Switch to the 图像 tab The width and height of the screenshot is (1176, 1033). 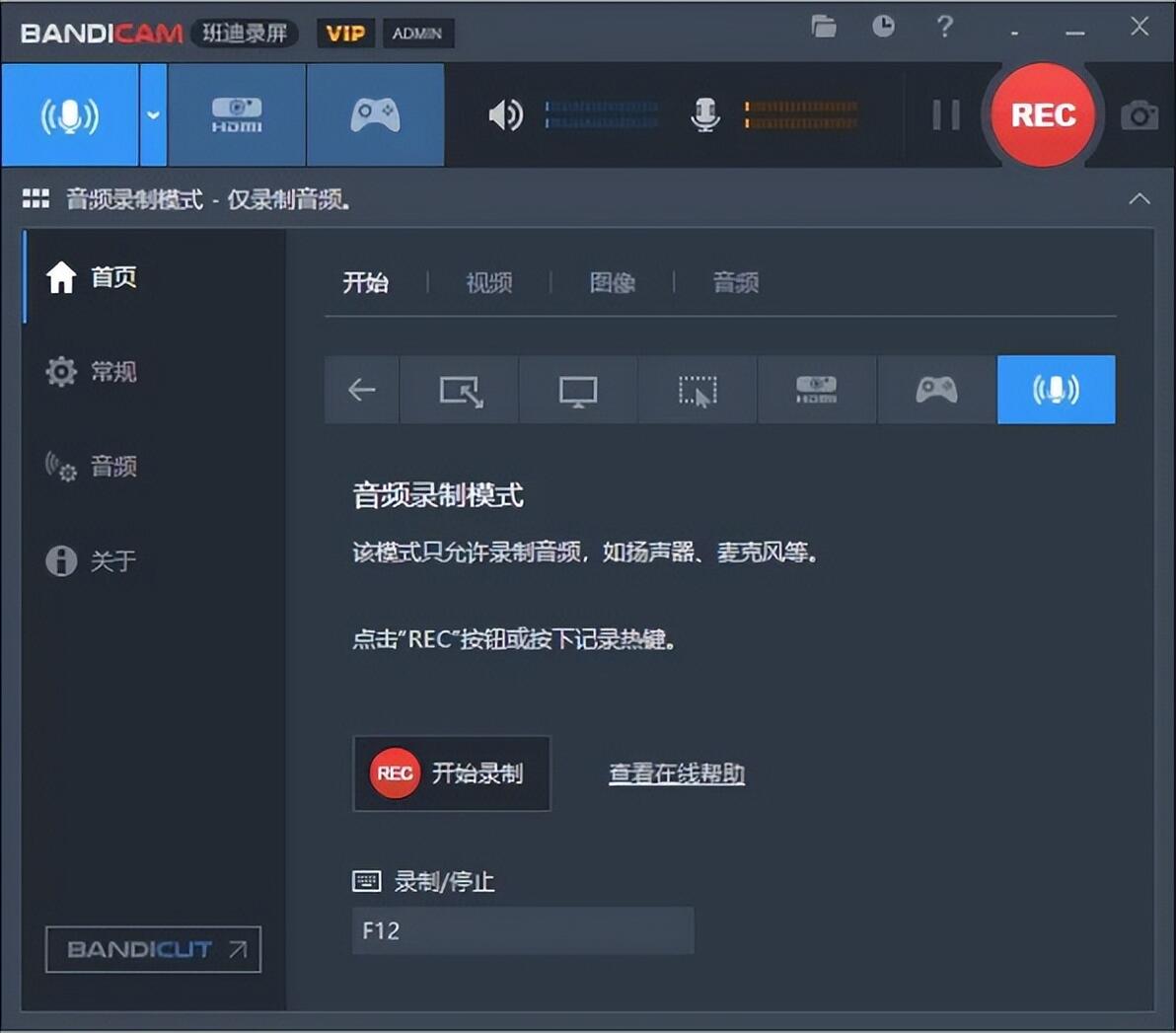pos(612,283)
